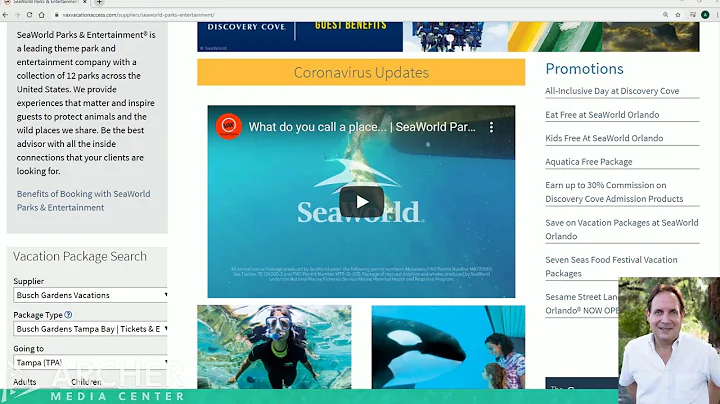Open Save on Vacation Packages promotion
720x404 pixels.
(622, 229)
